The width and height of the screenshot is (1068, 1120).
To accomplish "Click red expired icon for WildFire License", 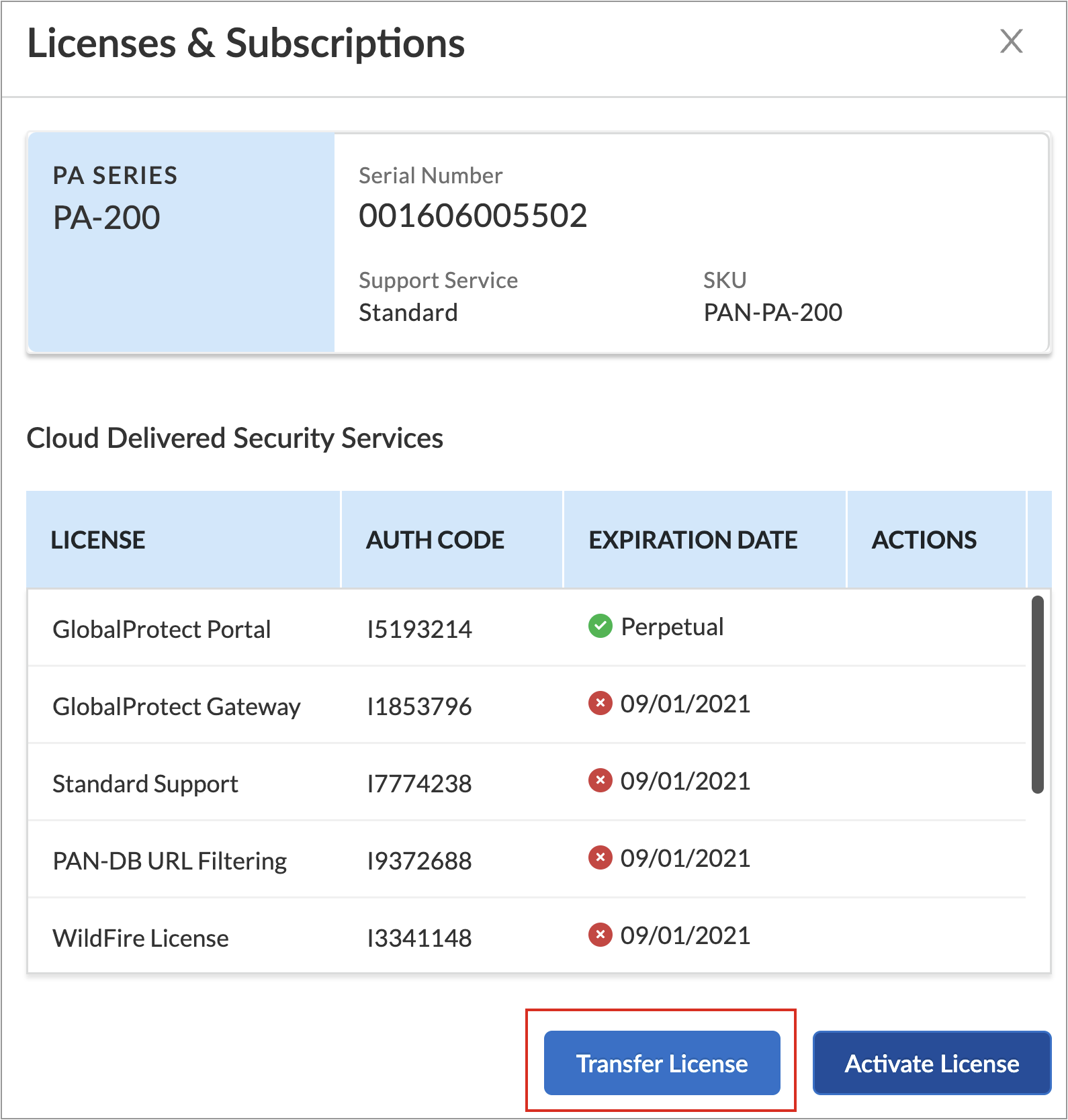I will [x=600, y=935].
